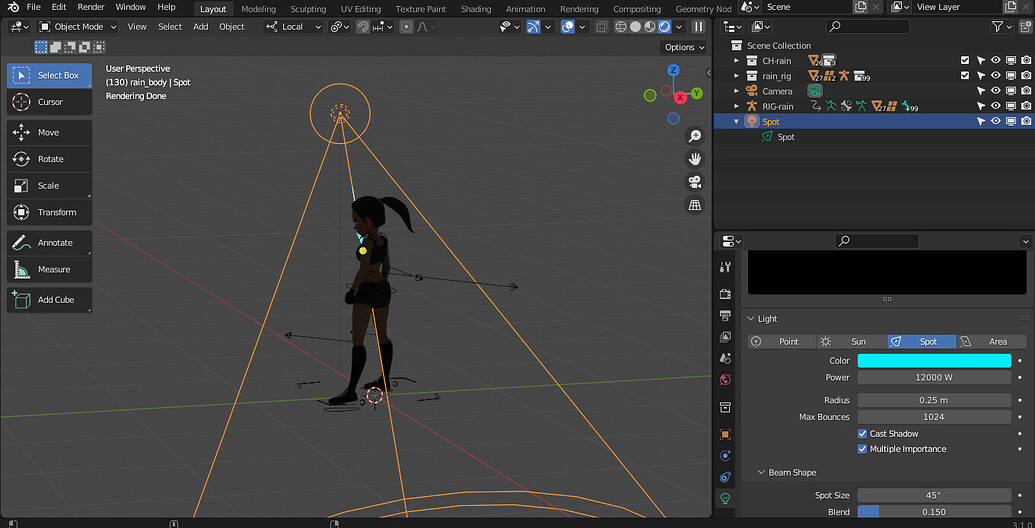This screenshot has height=528, width=1035.
Task: Click the Power value field
Action: click(x=934, y=378)
